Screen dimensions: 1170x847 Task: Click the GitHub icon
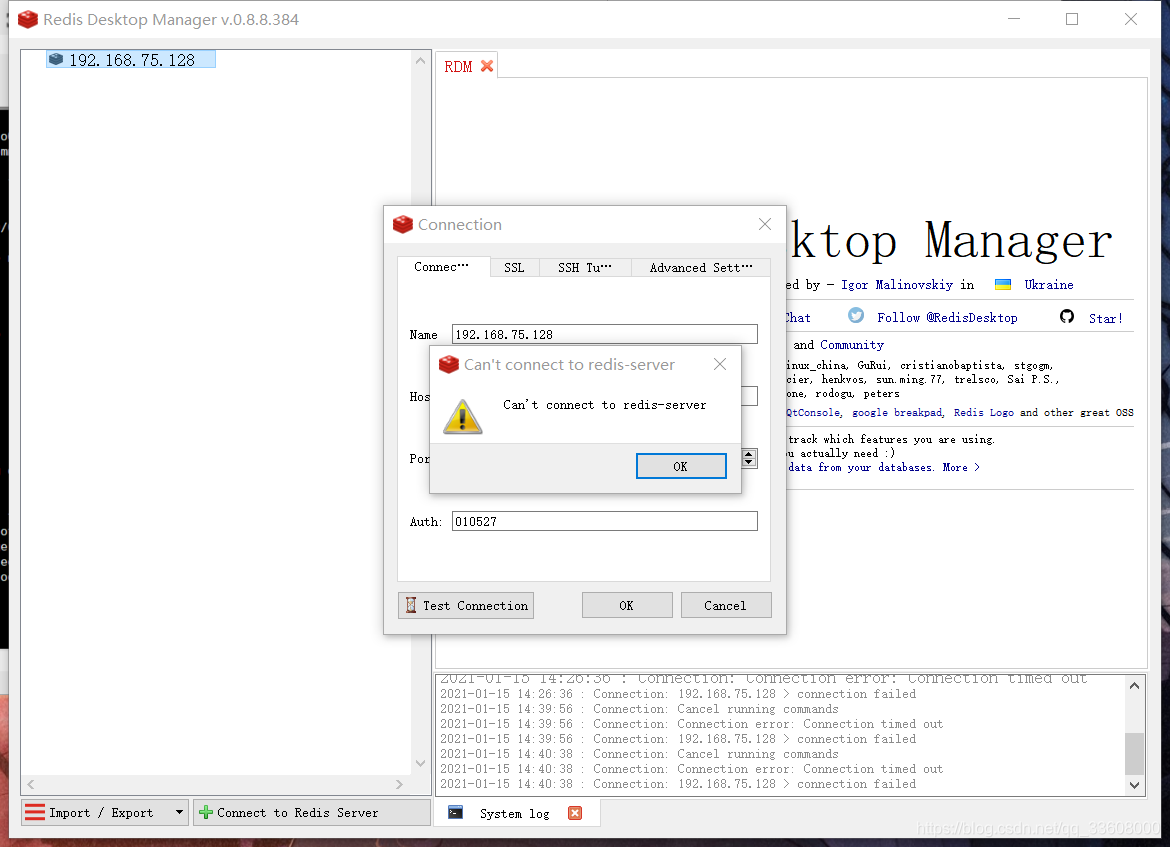pyautogui.click(x=1067, y=316)
